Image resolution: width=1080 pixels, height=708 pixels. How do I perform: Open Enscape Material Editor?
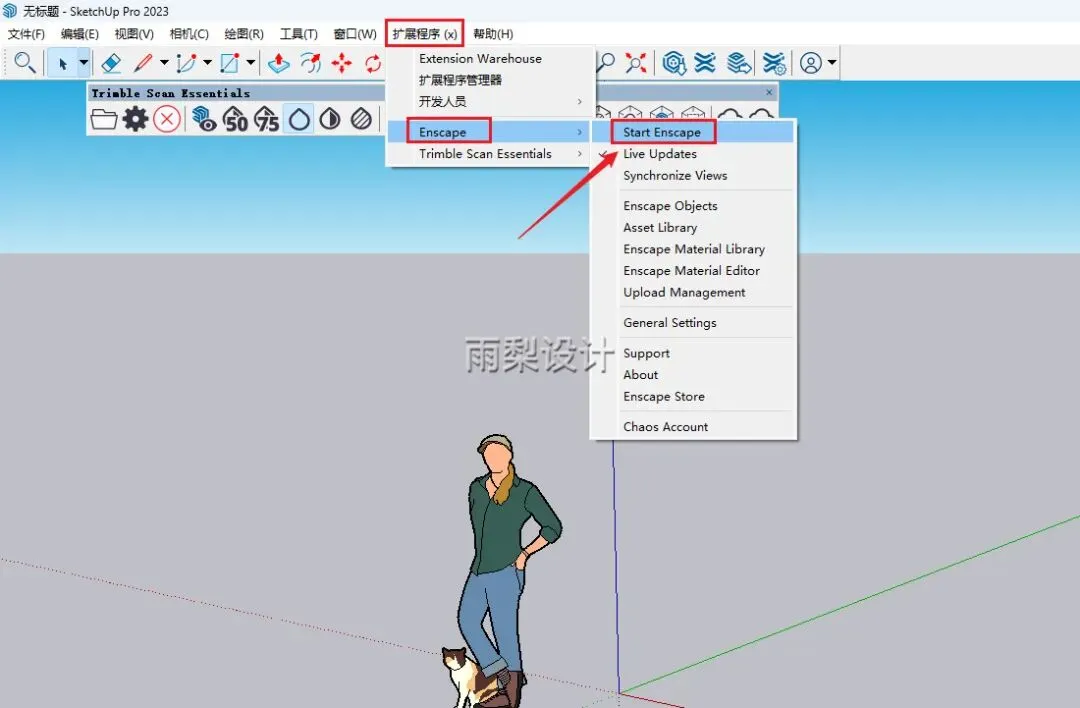pos(693,271)
